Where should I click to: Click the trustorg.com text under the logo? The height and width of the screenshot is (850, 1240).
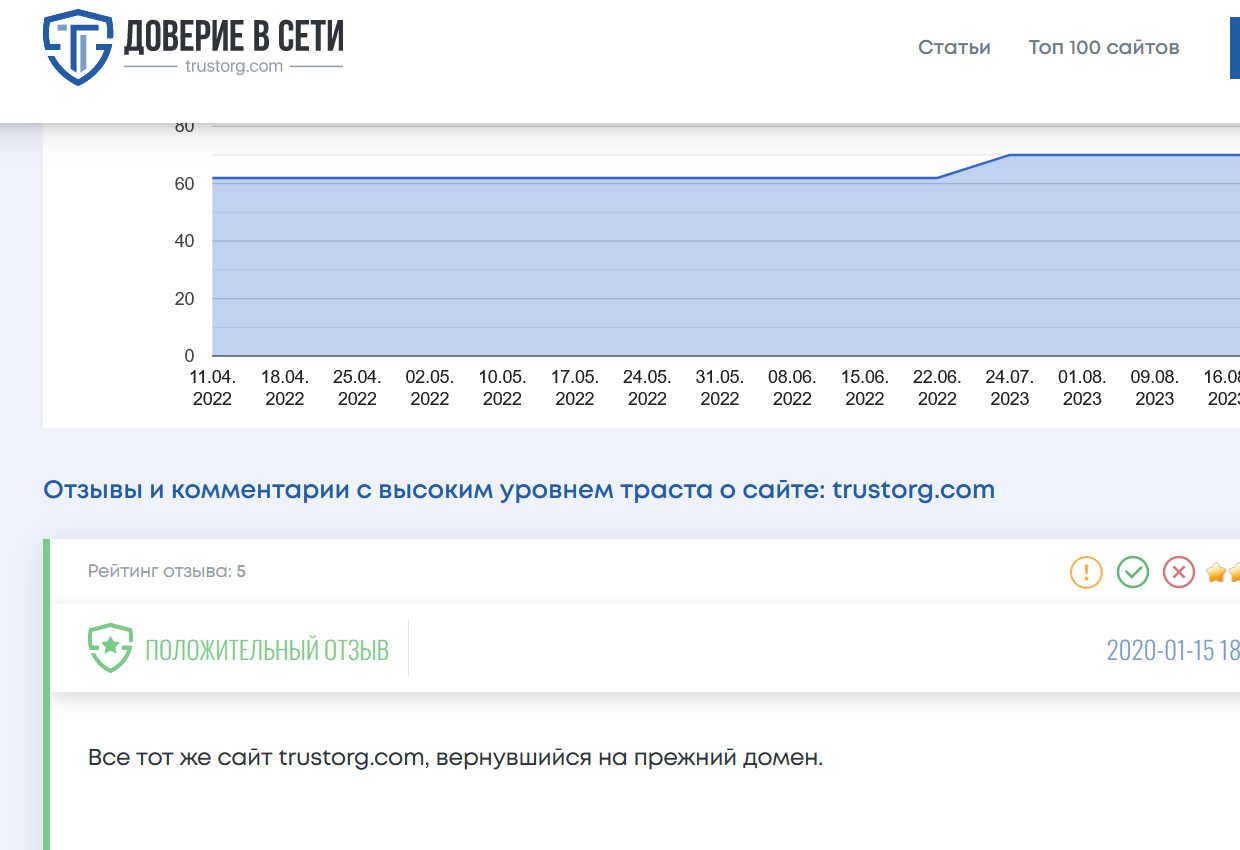(234, 66)
